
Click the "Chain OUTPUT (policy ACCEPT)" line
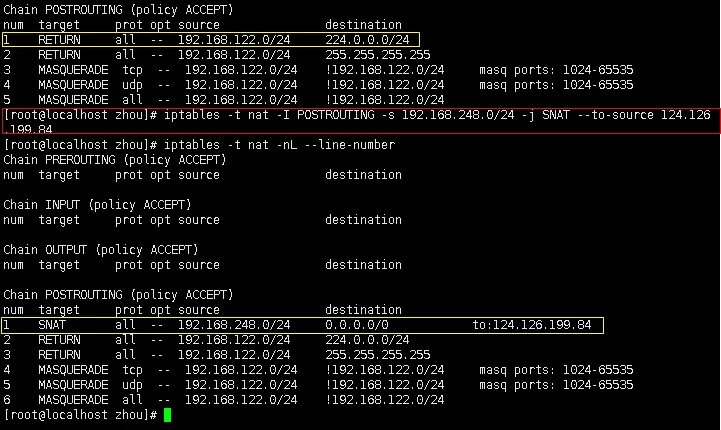pyautogui.click(x=101, y=250)
